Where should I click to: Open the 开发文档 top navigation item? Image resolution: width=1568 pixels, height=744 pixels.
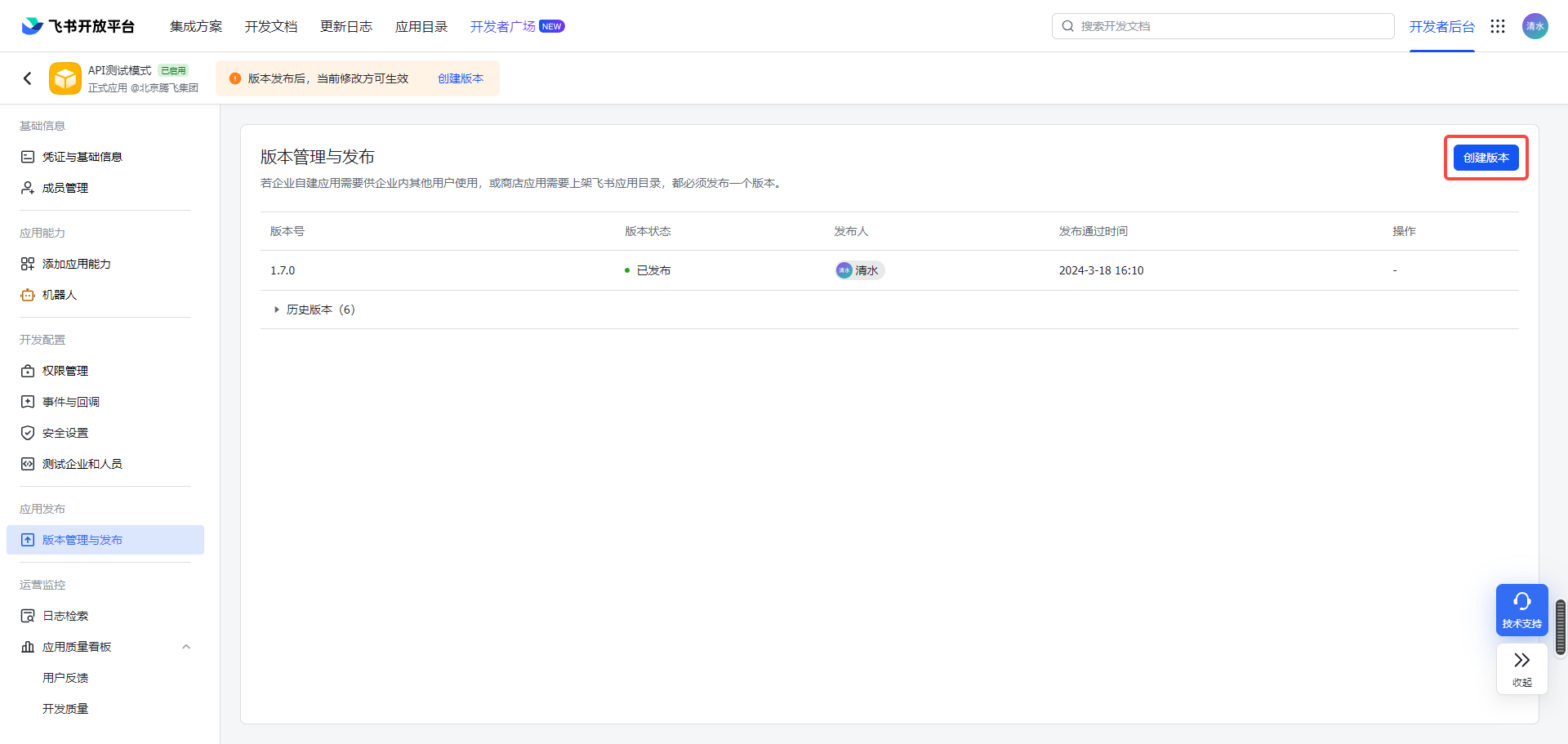(271, 26)
